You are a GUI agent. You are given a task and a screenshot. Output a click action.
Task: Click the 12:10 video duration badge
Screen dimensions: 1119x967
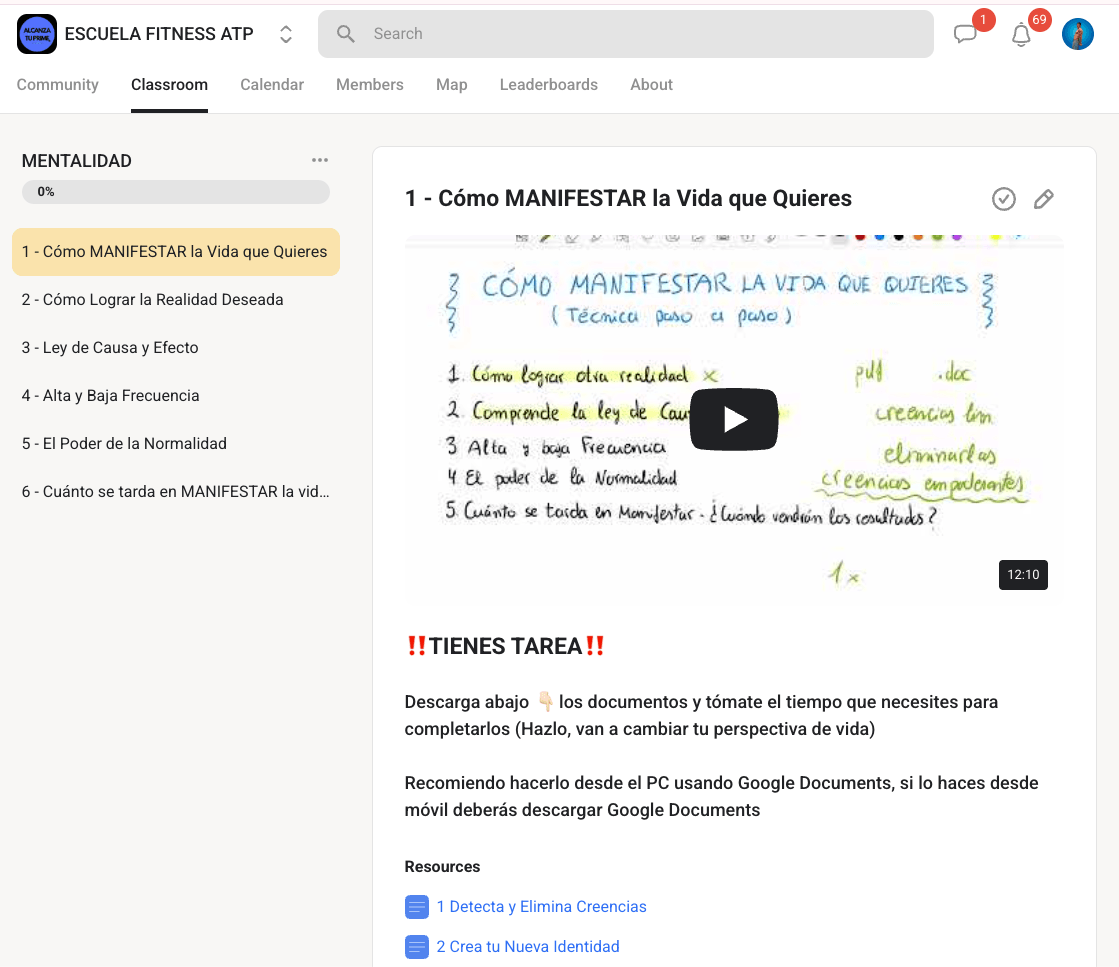click(1023, 574)
